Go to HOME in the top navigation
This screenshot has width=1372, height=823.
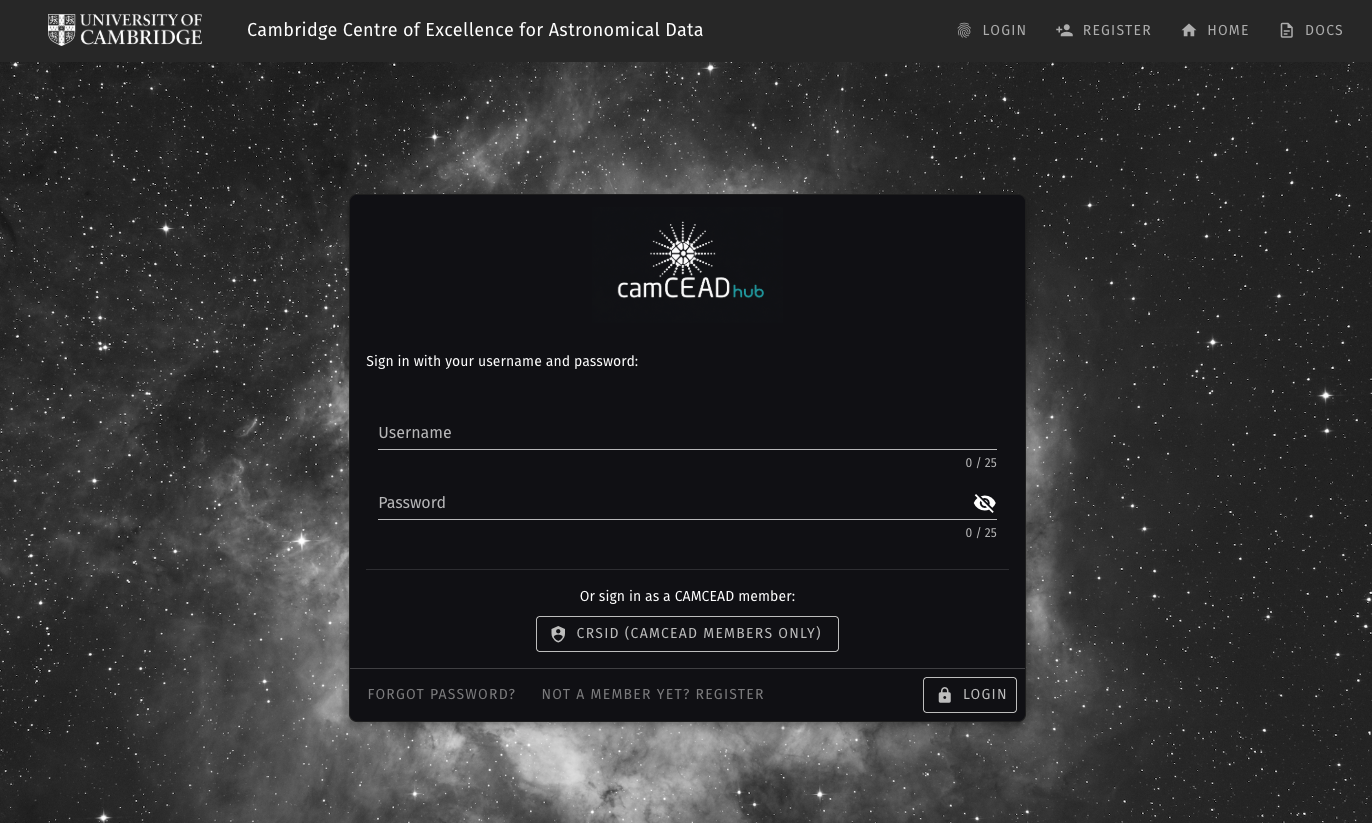[1216, 31]
